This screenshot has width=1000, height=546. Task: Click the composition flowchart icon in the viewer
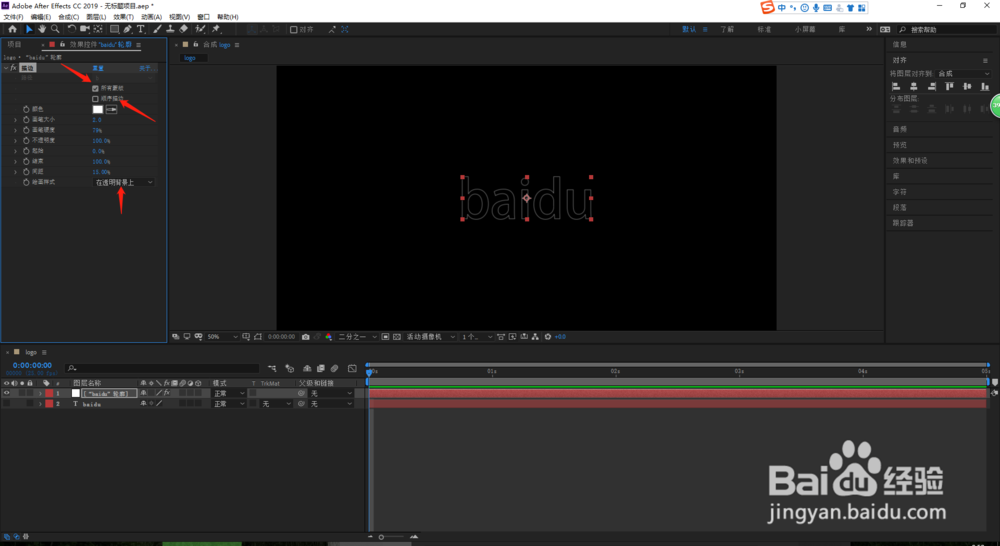point(535,337)
